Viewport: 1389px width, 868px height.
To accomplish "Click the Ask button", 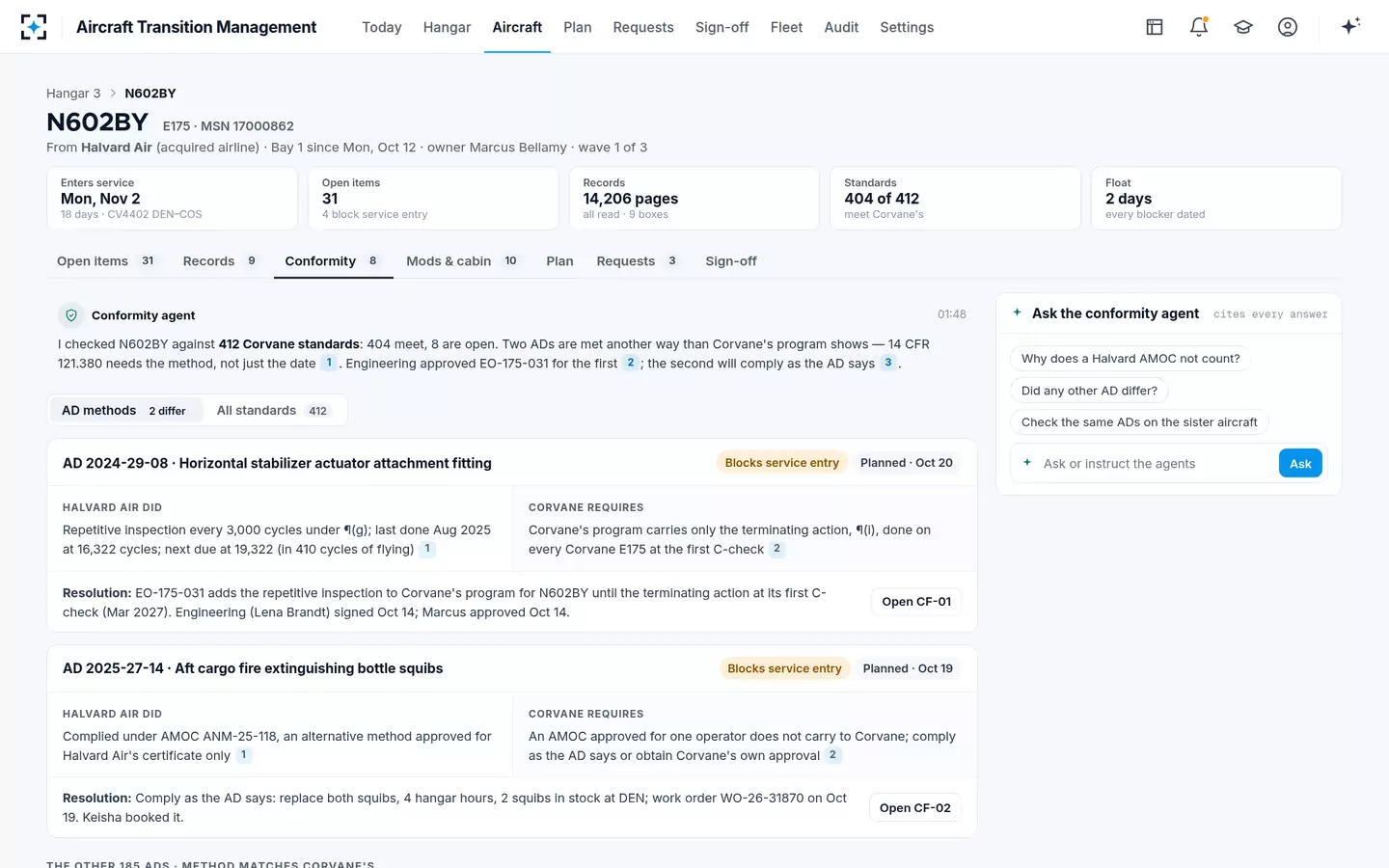I will click(x=1300, y=464).
